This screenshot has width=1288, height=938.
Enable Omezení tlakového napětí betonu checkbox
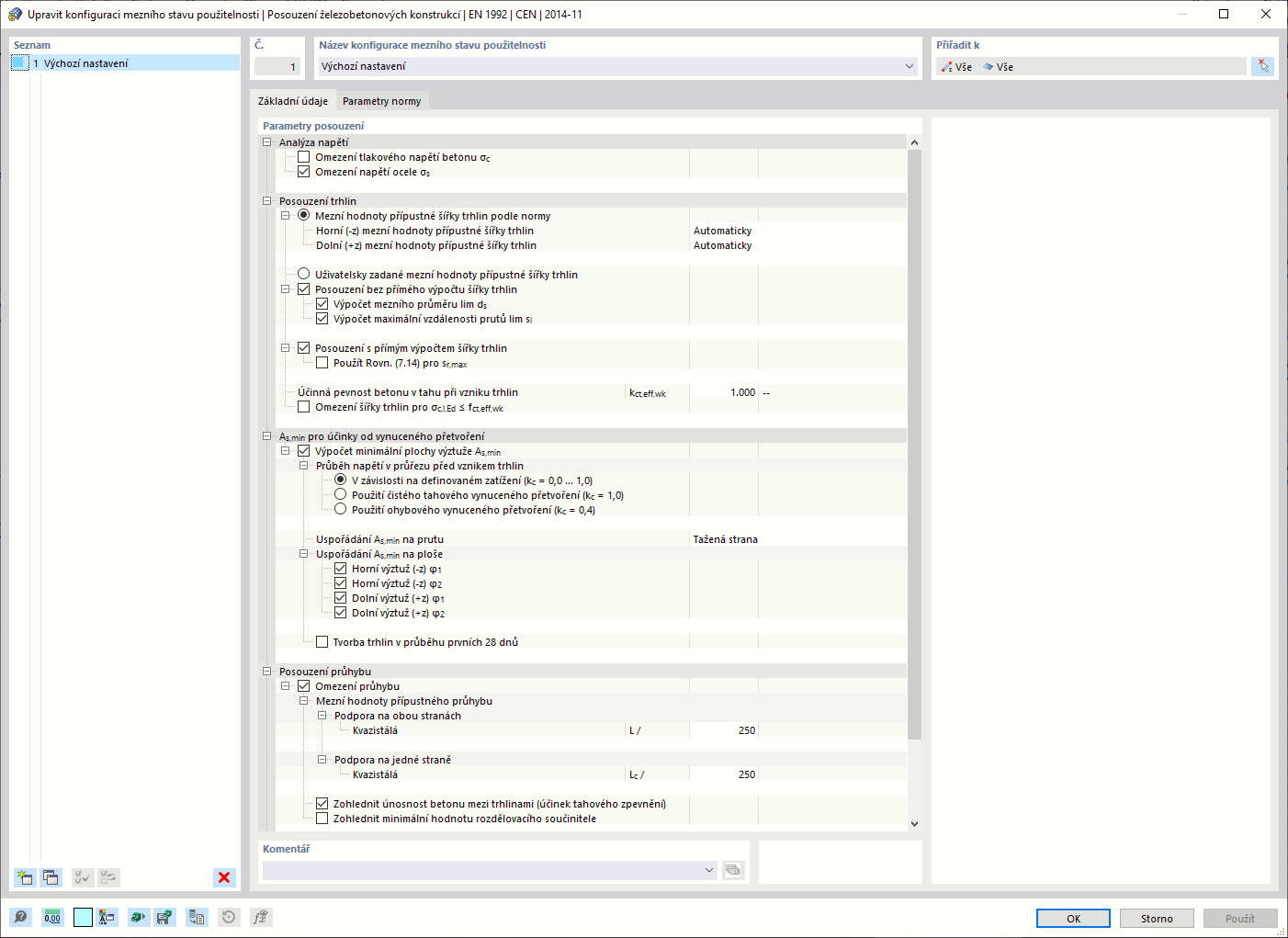click(x=304, y=157)
